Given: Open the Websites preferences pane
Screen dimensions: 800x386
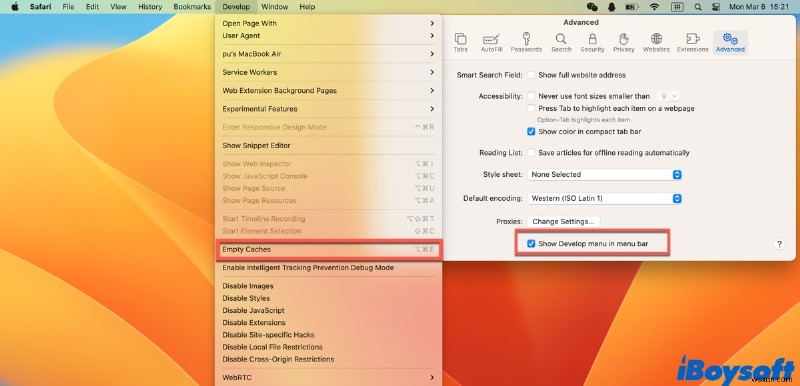Looking at the screenshot, I should 656,43.
